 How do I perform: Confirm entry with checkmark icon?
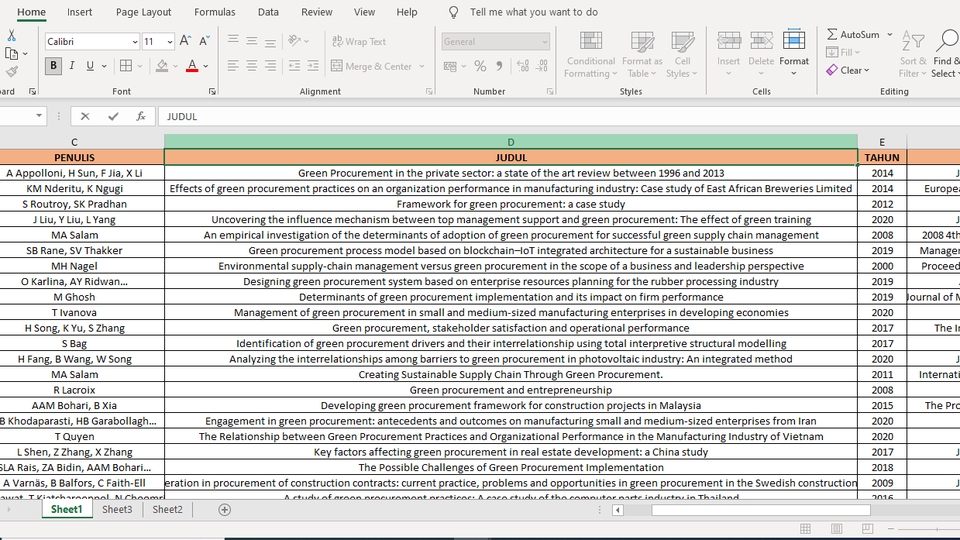pyautogui.click(x=113, y=116)
